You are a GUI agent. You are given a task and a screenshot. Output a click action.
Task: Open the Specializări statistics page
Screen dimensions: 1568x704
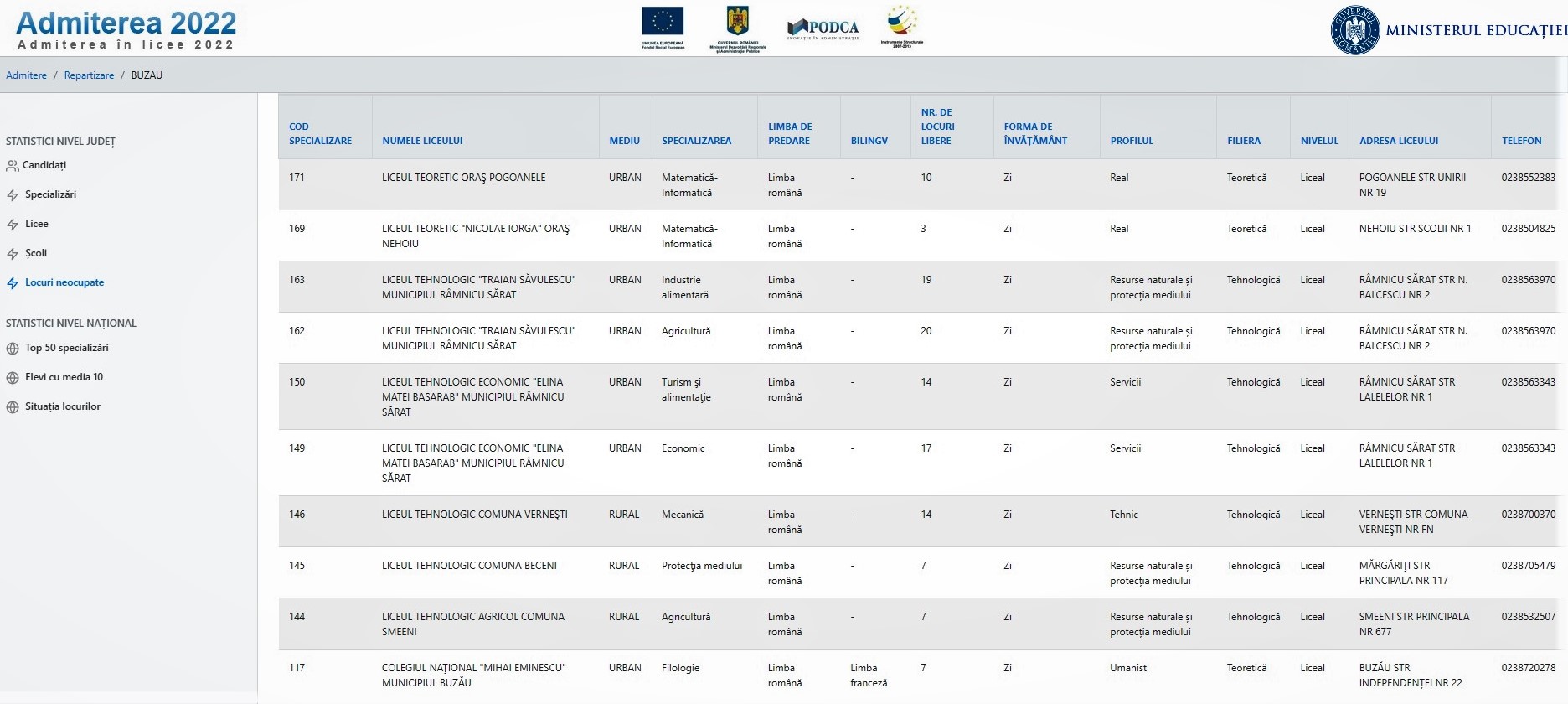click(50, 194)
